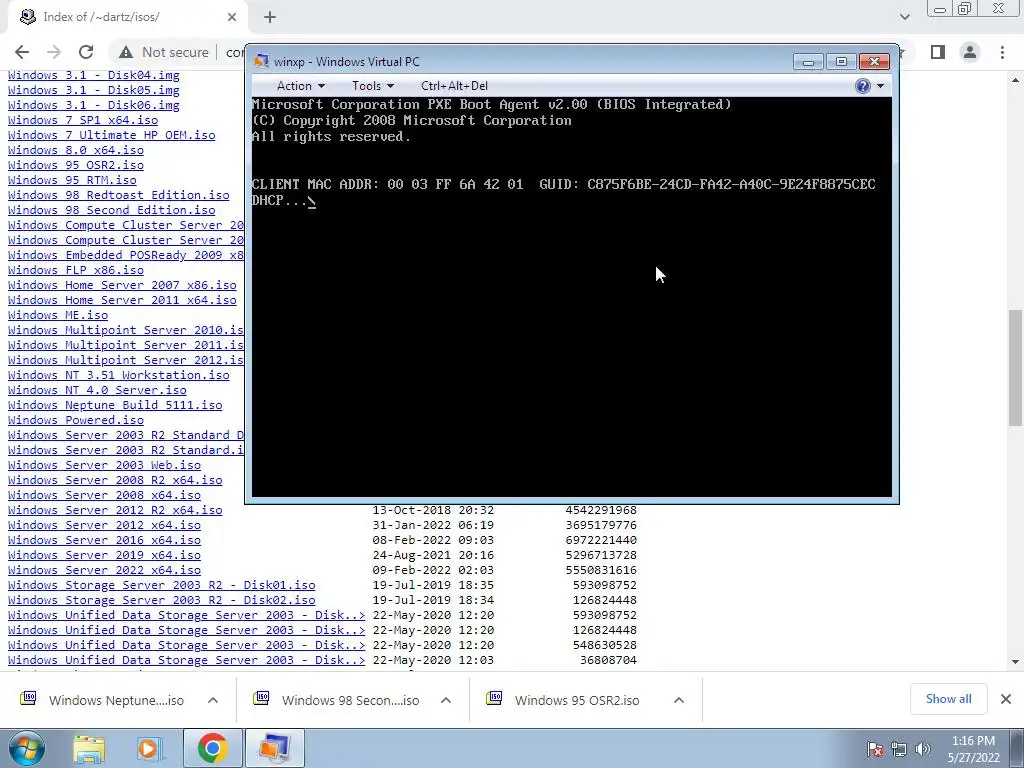Send Ctrl+Alt+Del to the virtual machine

455,86
